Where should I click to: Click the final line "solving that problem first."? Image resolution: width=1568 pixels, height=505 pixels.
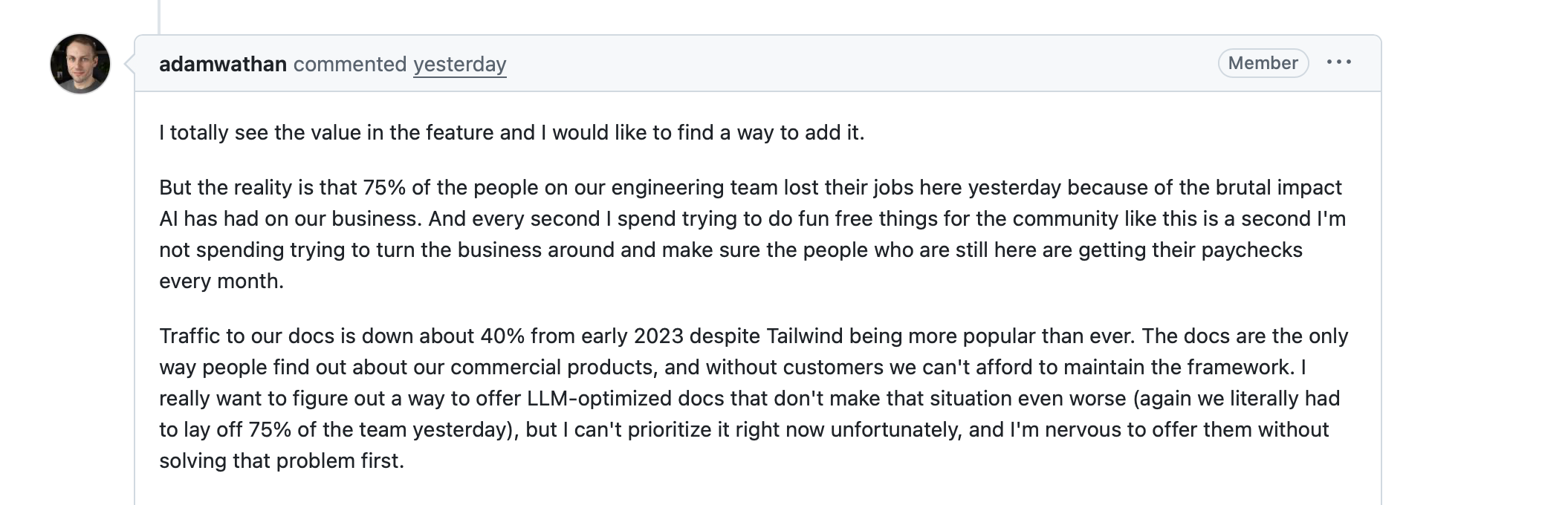[282, 460]
